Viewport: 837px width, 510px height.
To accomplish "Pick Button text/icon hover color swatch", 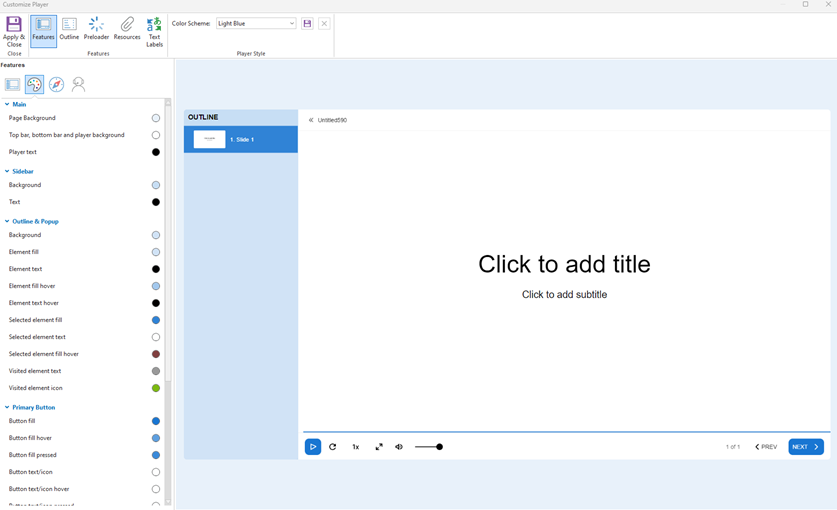I will pos(156,489).
